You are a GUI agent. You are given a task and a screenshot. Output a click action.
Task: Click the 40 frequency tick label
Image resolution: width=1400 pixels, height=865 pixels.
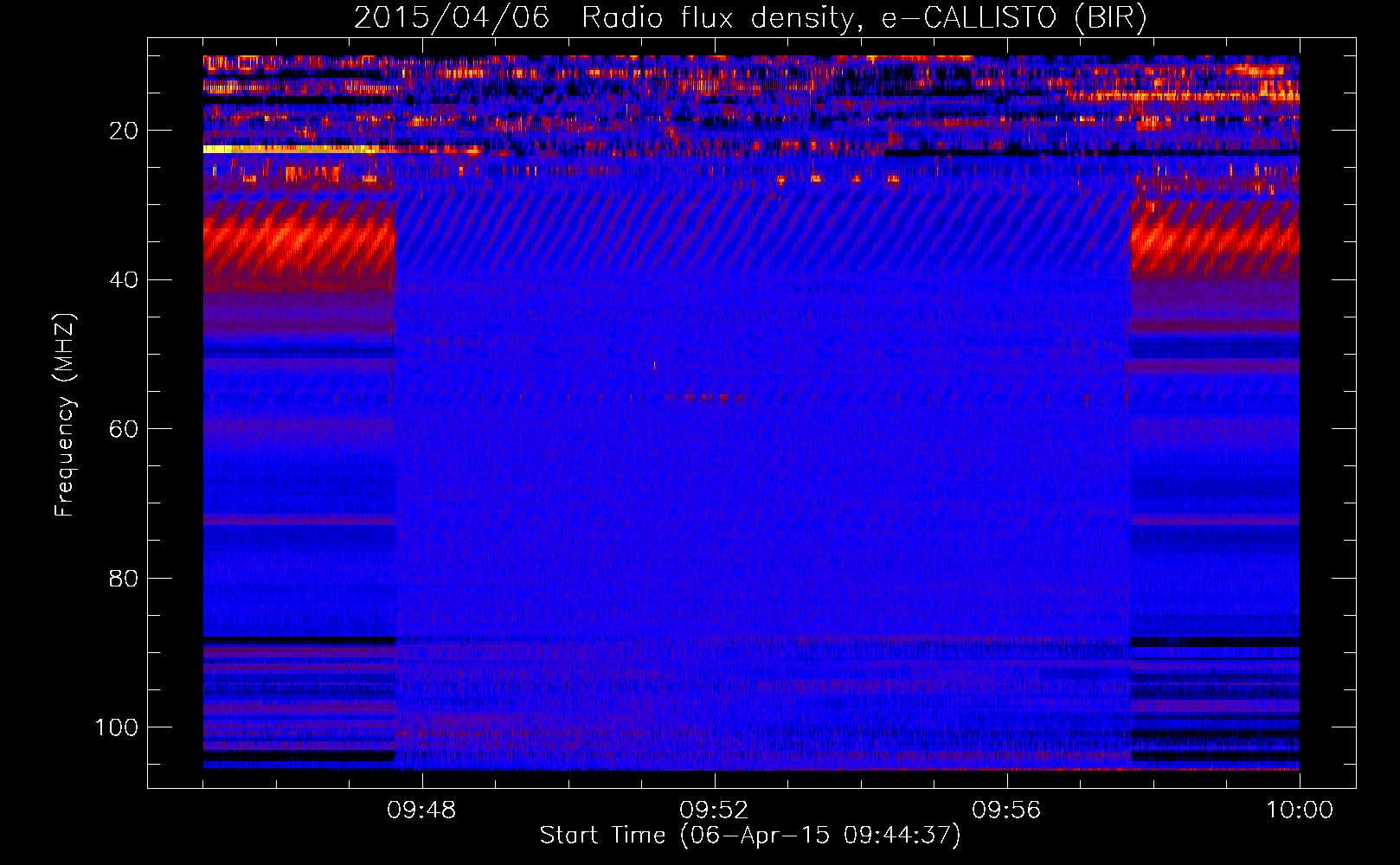coord(124,280)
